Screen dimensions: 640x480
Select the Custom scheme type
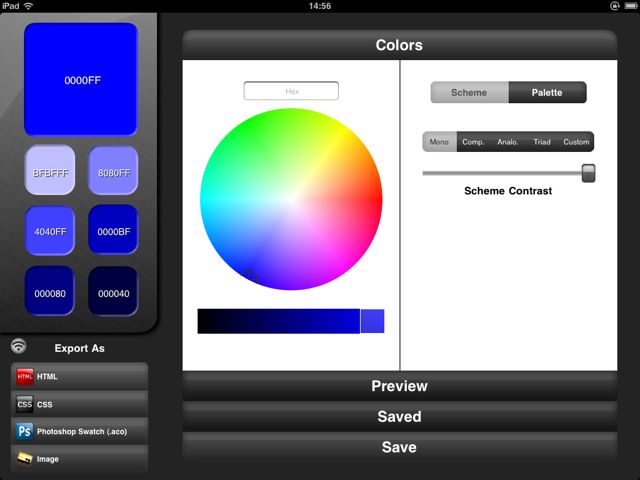[576, 142]
